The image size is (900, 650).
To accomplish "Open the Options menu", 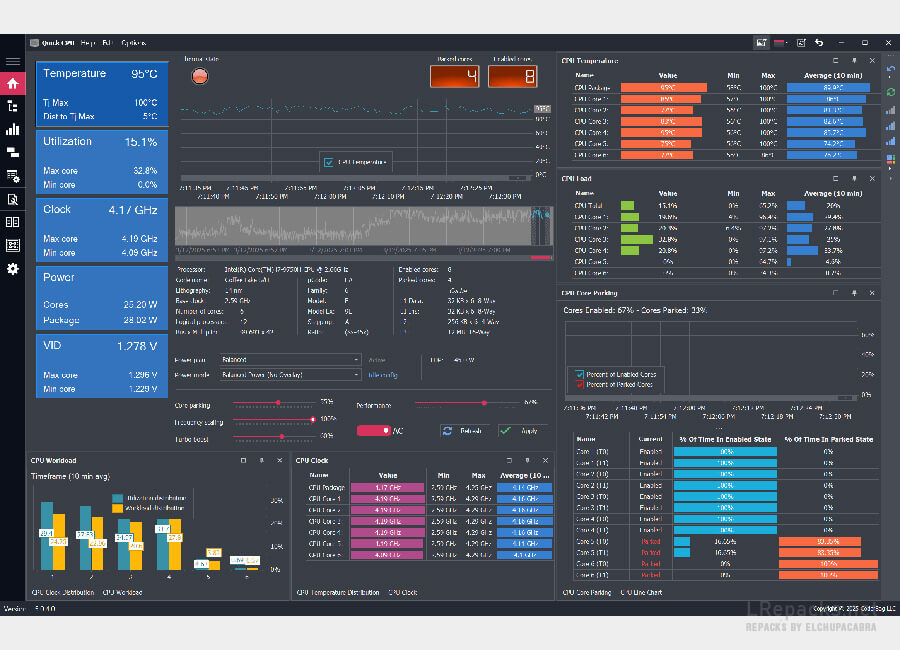I will [x=133, y=43].
